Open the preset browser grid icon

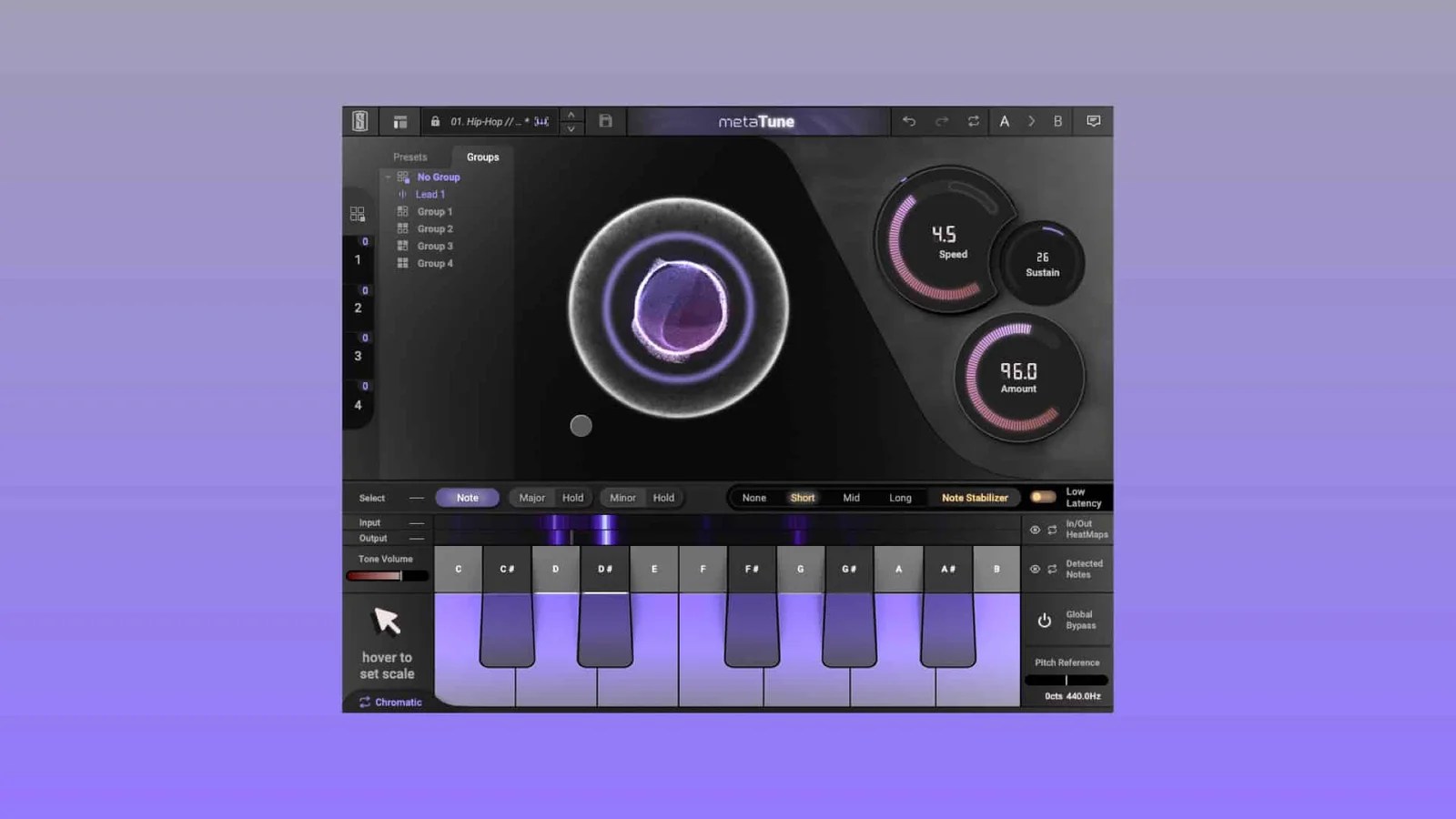pyautogui.click(x=400, y=121)
